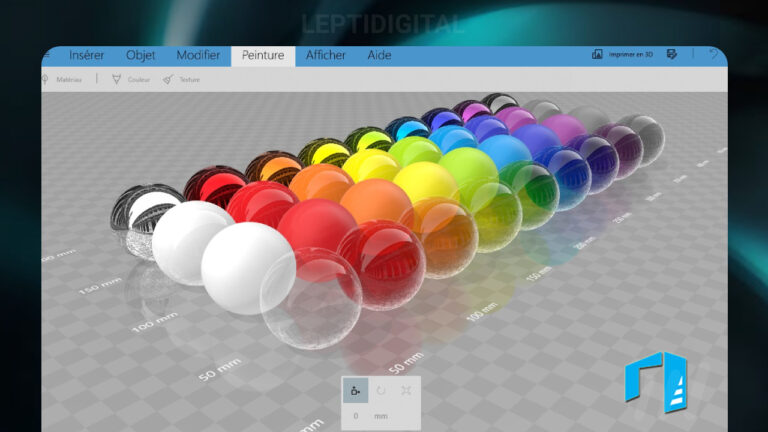Image resolution: width=768 pixels, height=432 pixels.
Task: Click the Couleur label
Action: pyautogui.click(x=139, y=79)
